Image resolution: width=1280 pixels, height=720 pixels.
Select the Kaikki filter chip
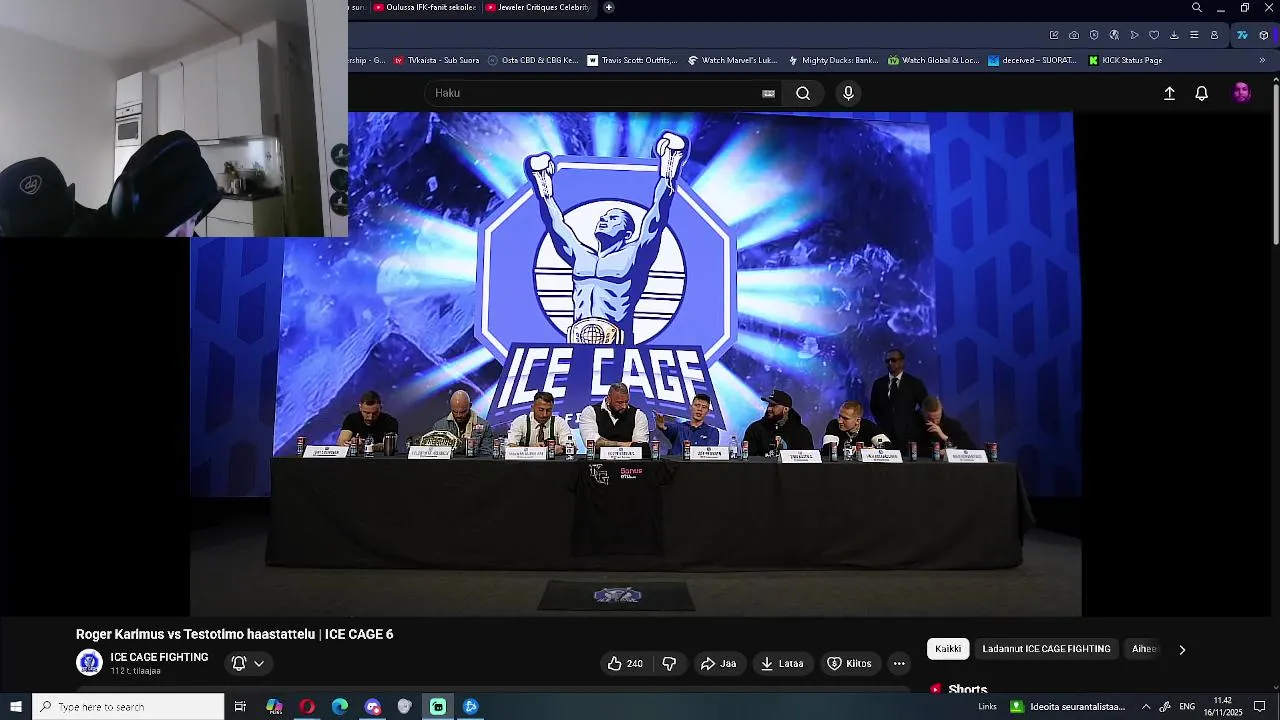tap(948, 649)
